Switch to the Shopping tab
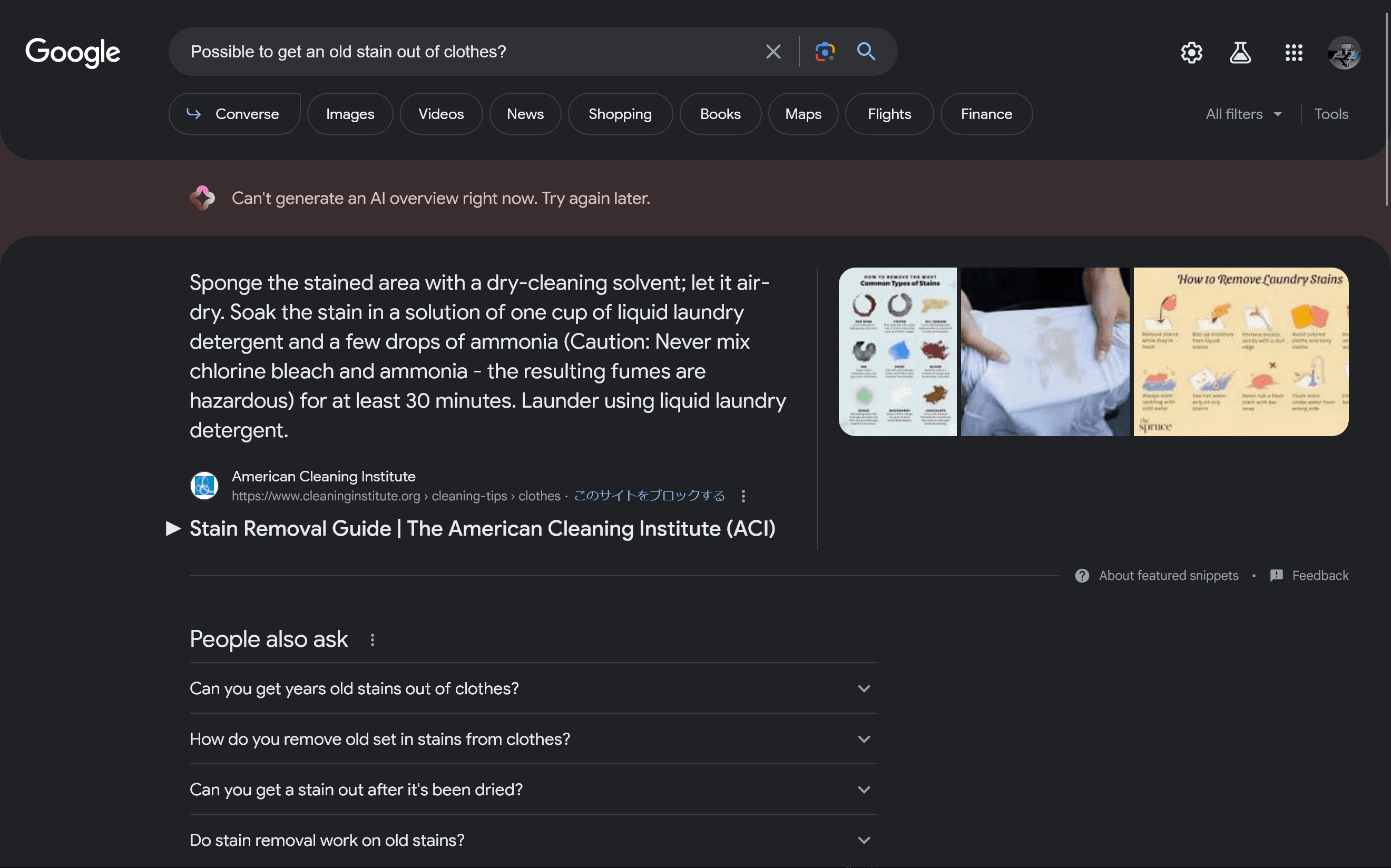The height and width of the screenshot is (868, 1391). (620, 114)
